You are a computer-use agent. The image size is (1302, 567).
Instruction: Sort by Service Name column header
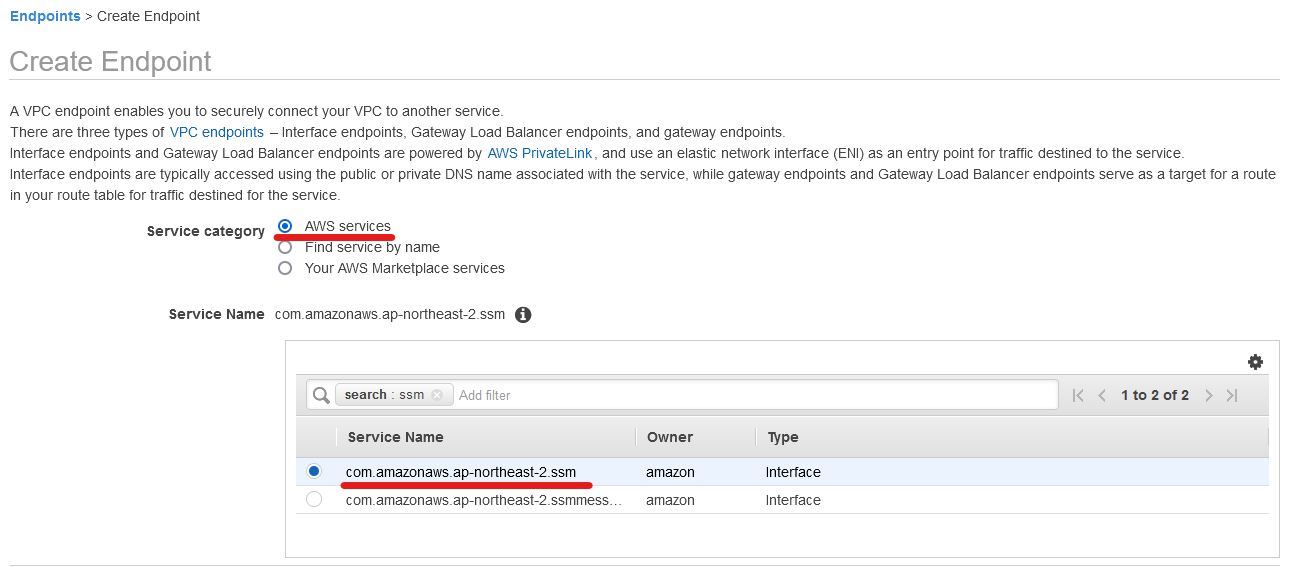[x=395, y=437]
